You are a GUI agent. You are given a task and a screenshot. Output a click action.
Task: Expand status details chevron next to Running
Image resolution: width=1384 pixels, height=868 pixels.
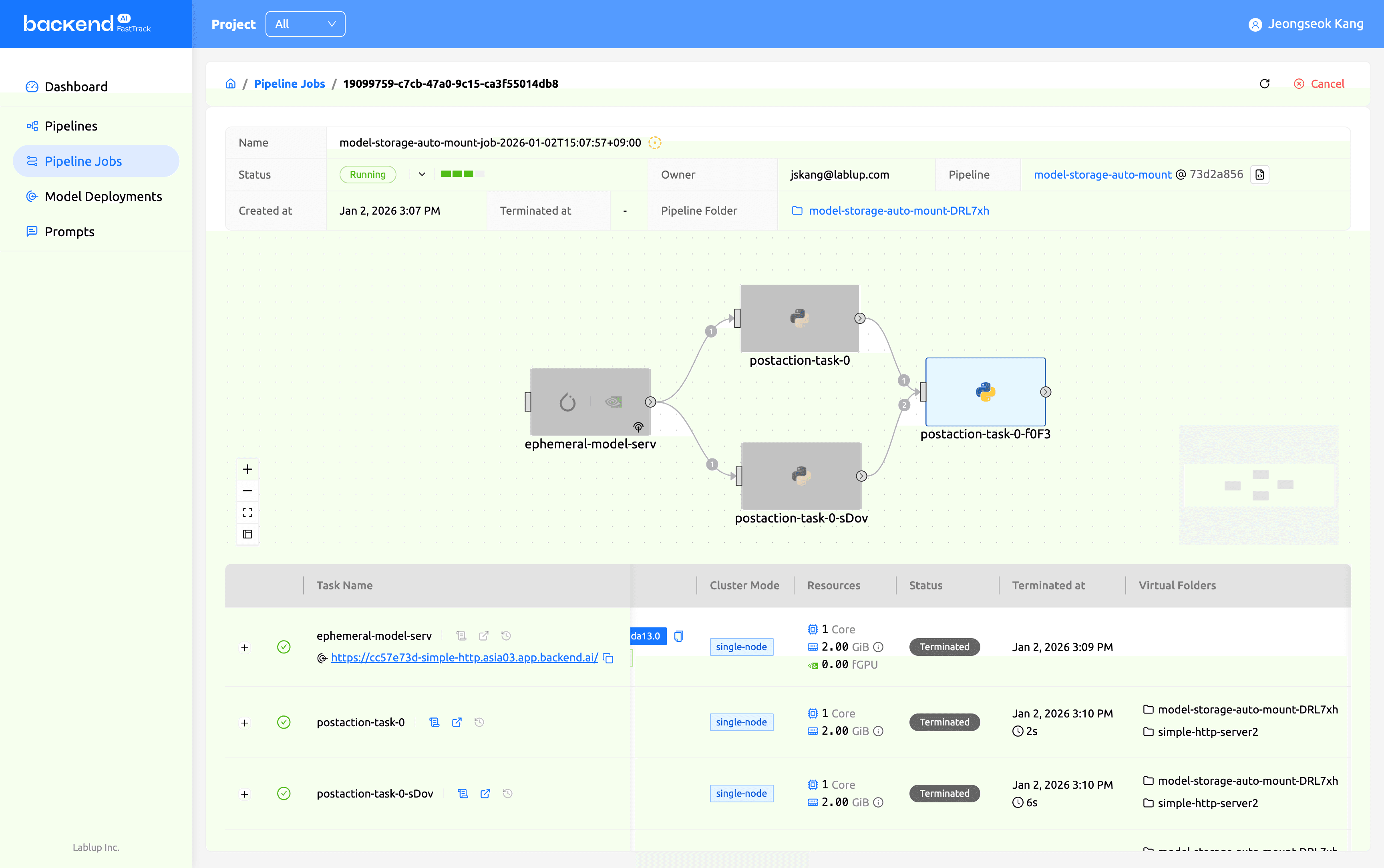tap(422, 175)
